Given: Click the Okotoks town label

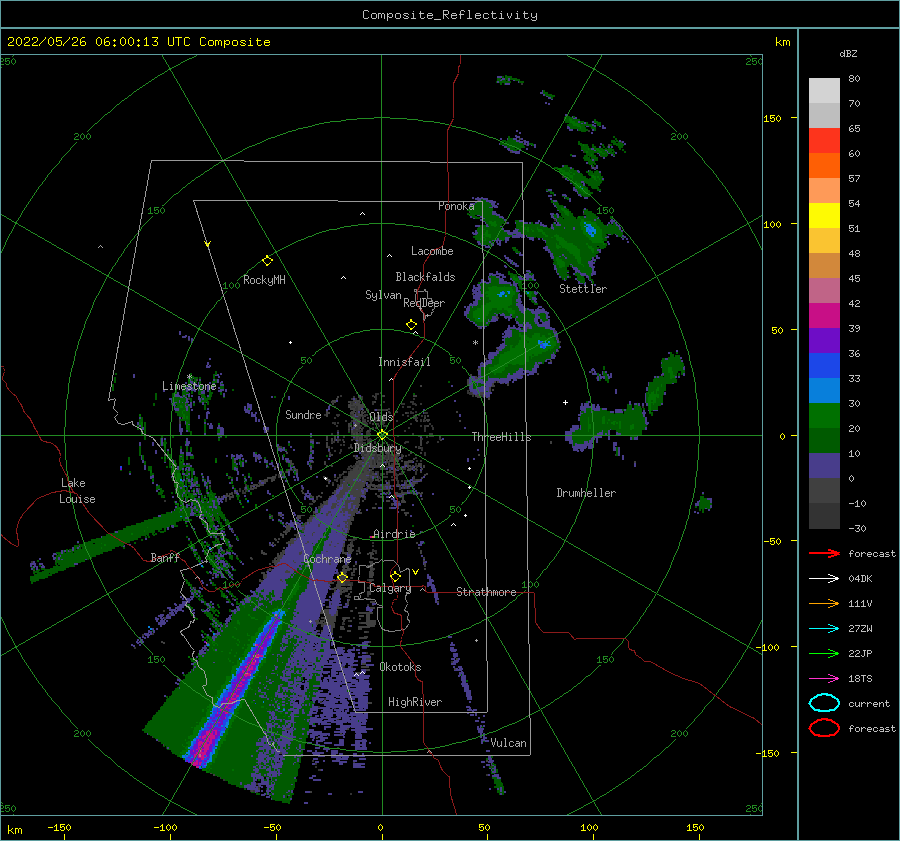Looking at the screenshot, I should [x=400, y=667].
